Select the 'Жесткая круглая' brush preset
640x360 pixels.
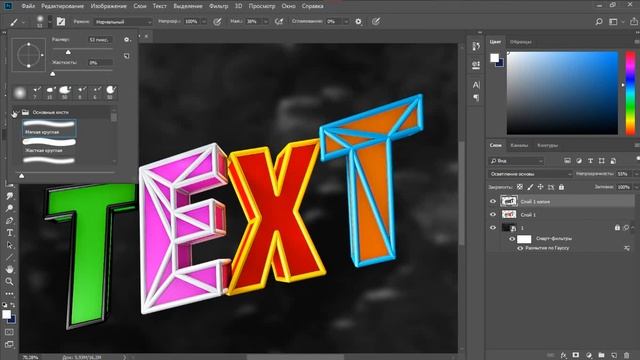pos(49,146)
